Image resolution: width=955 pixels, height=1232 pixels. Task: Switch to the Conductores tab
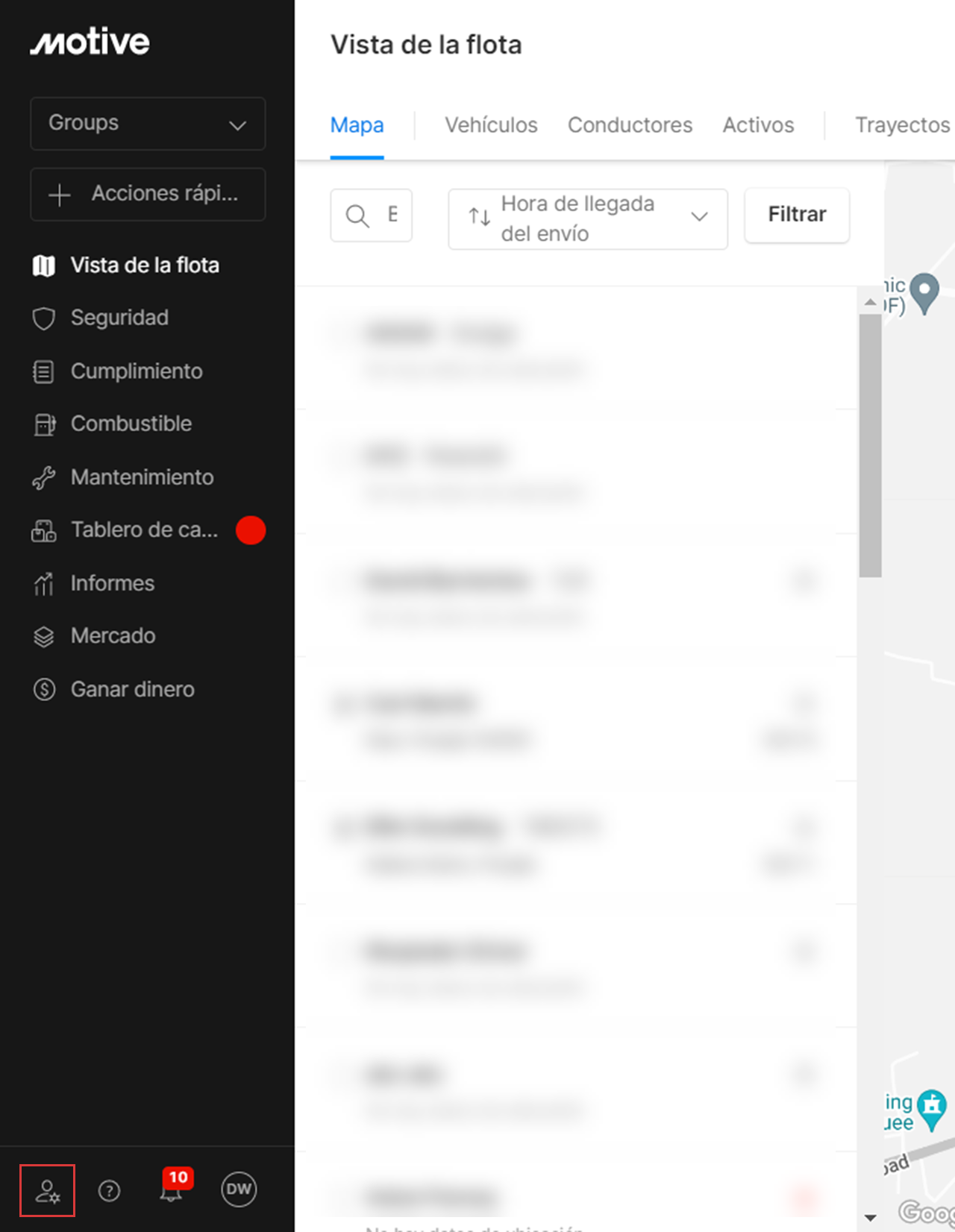(630, 125)
